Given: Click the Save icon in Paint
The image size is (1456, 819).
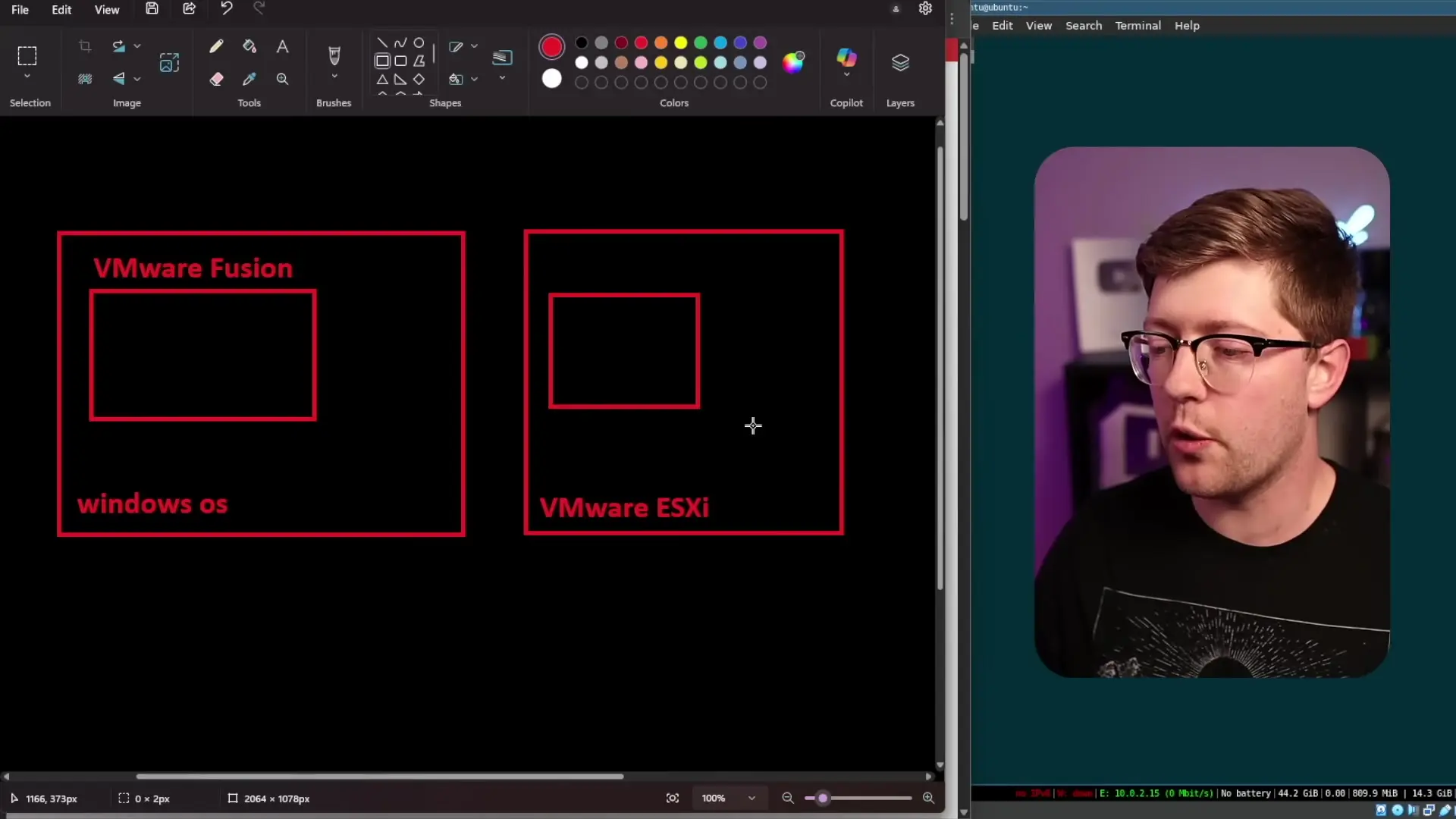Looking at the screenshot, I should coord(152,9).
